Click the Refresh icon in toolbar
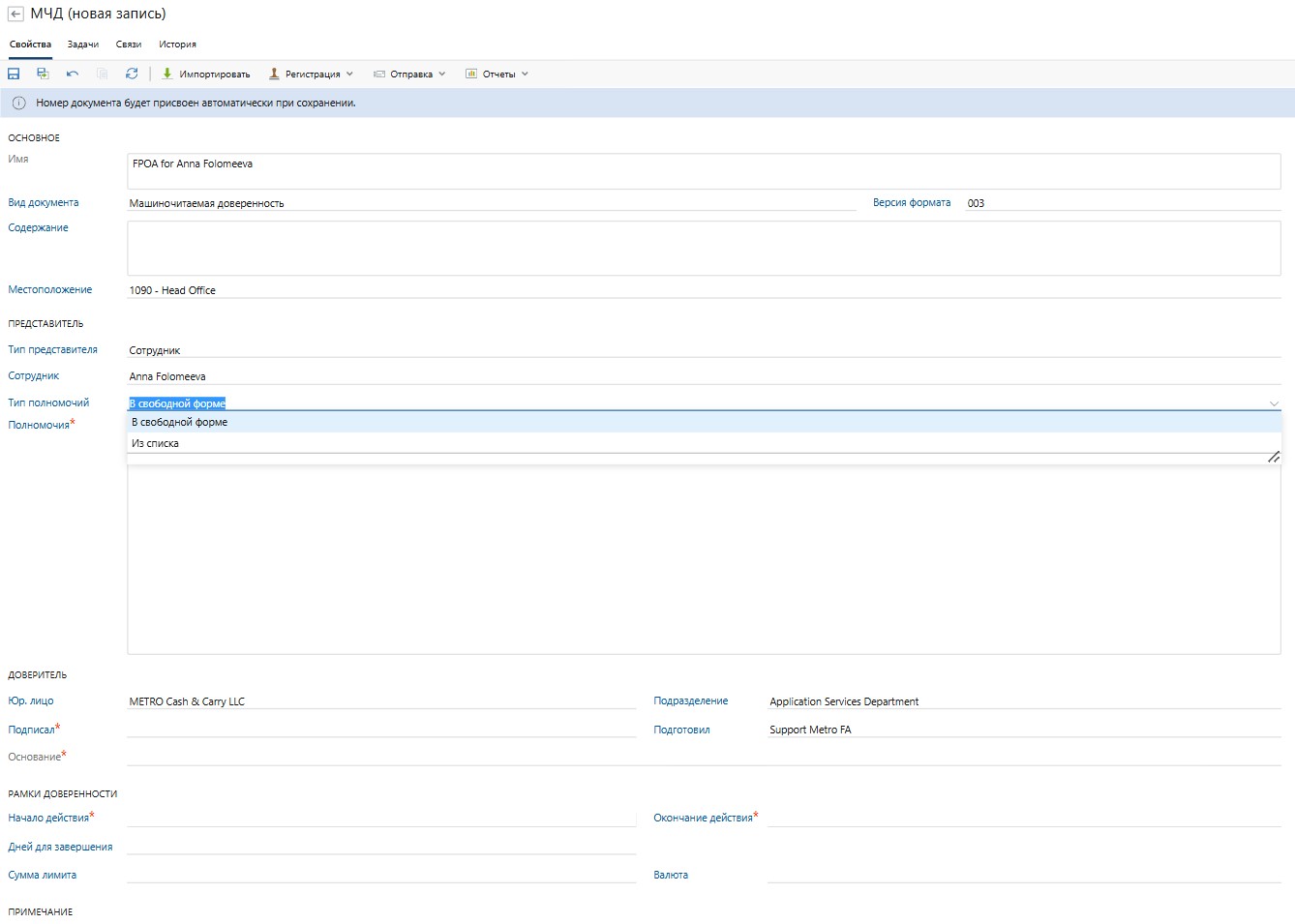The width and height of the screenshot is (1295, 924). tap(132, 74)
